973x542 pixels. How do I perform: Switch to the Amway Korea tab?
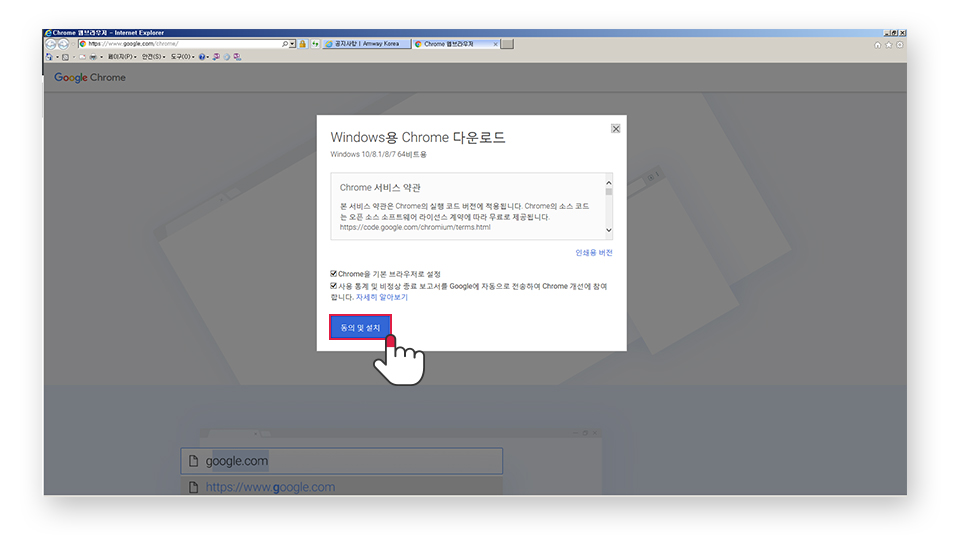click(366, 44)
